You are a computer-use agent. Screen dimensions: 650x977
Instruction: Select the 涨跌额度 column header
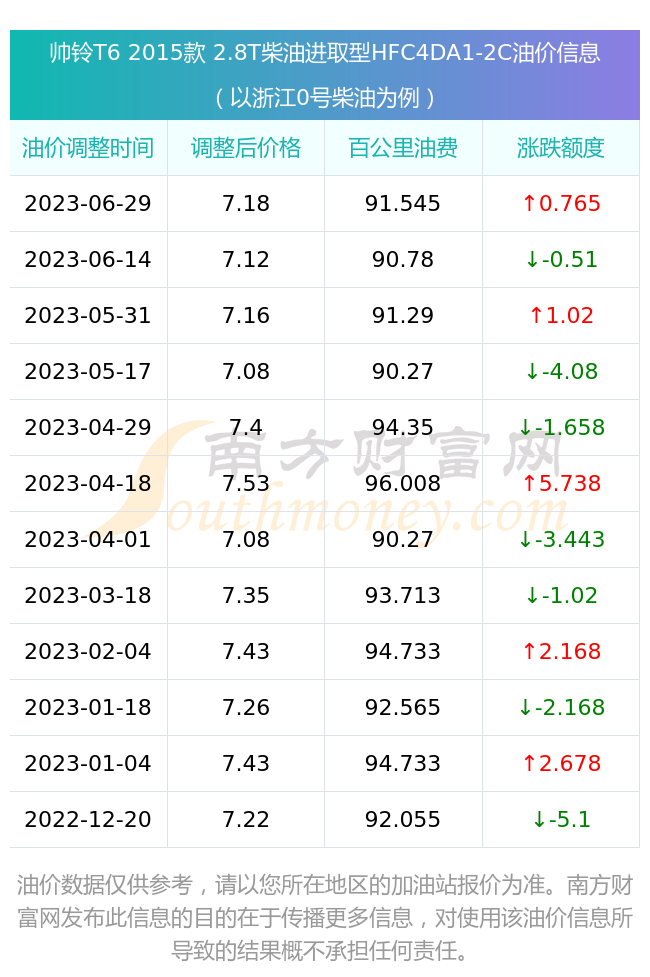tap(561, 148)
